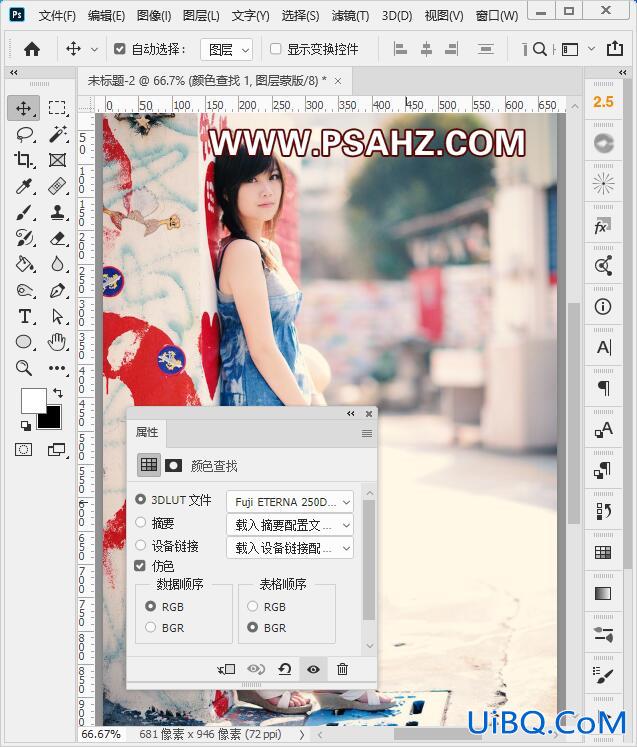Select the Dodge tool
This screenshot has height=747, width=637.
tap(23, 290)
